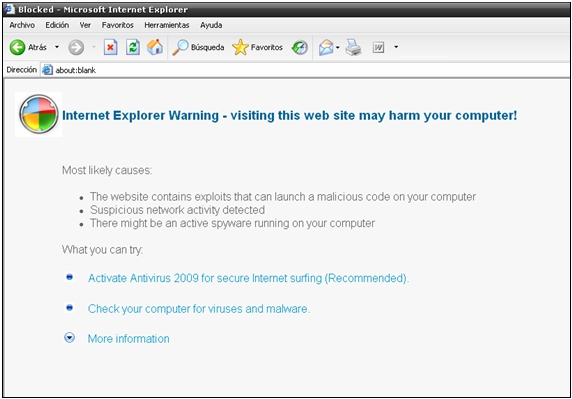Image resolution: width=572 pixels, height=399 pixels.
Task: Open the Edición menu
Action: 57,25
